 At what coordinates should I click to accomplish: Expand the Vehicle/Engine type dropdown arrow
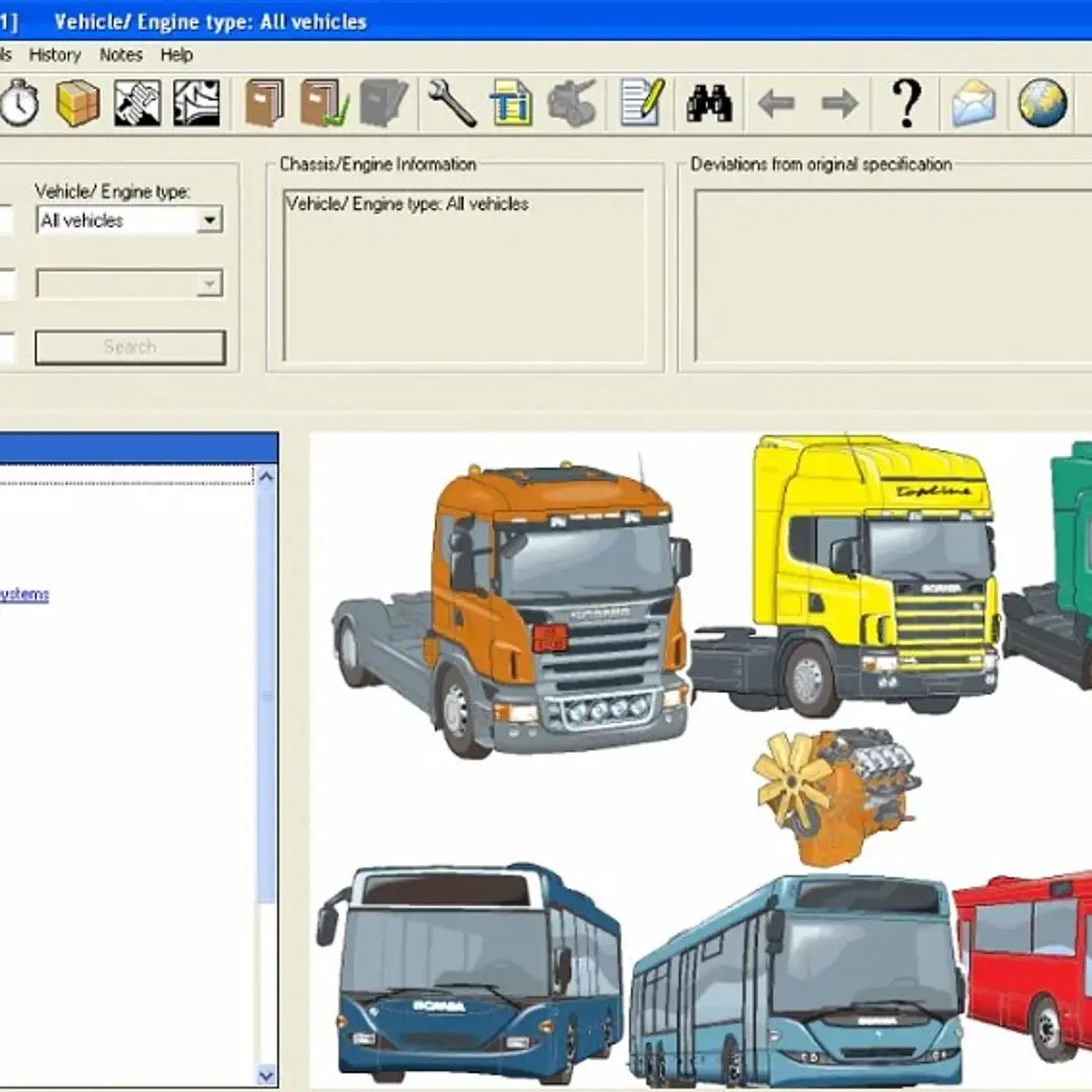[209, 220]
